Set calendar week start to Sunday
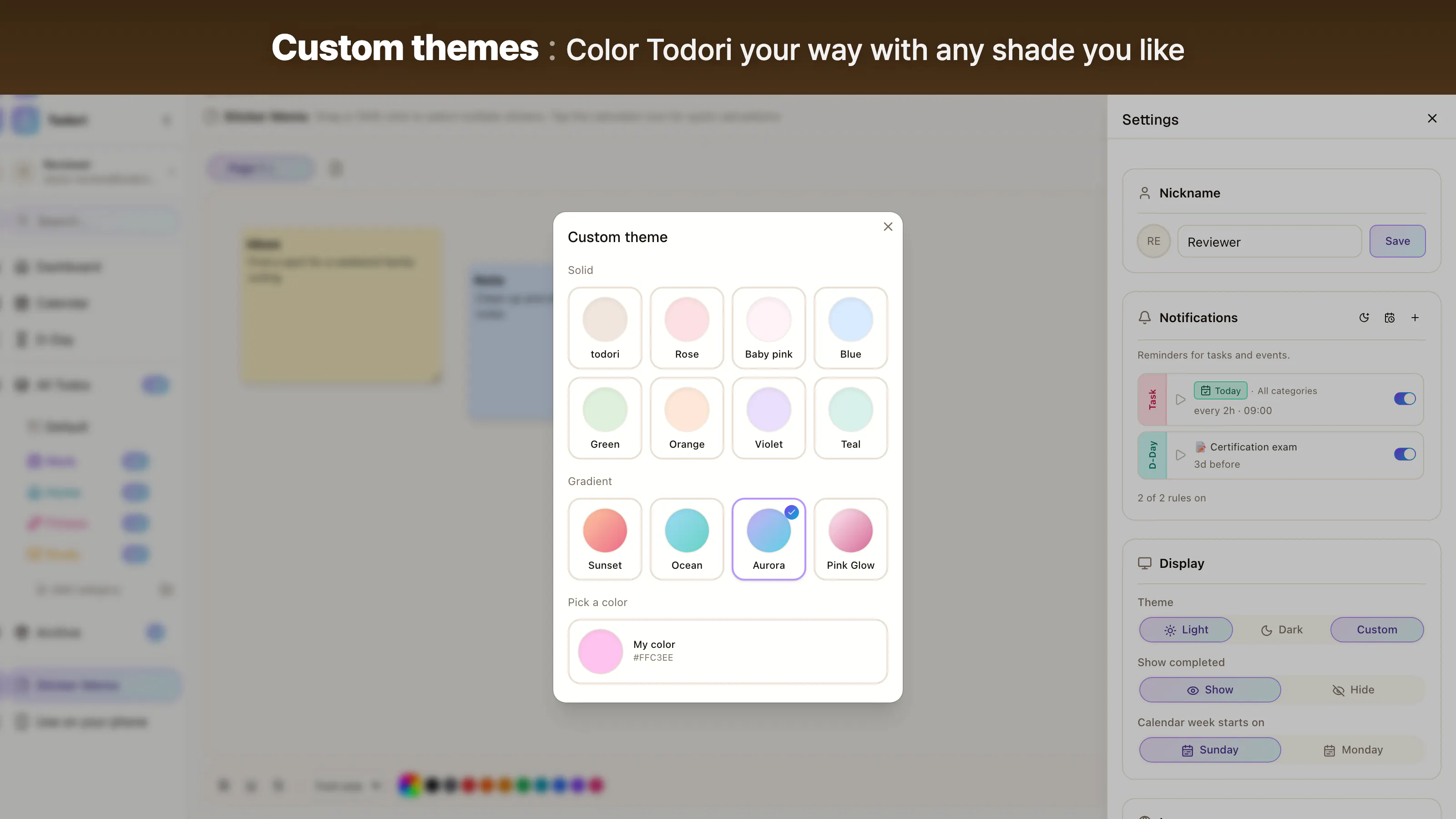The width and height of the screenshot is (1456, 819). pyautogui.click(x=1210, y=750)
